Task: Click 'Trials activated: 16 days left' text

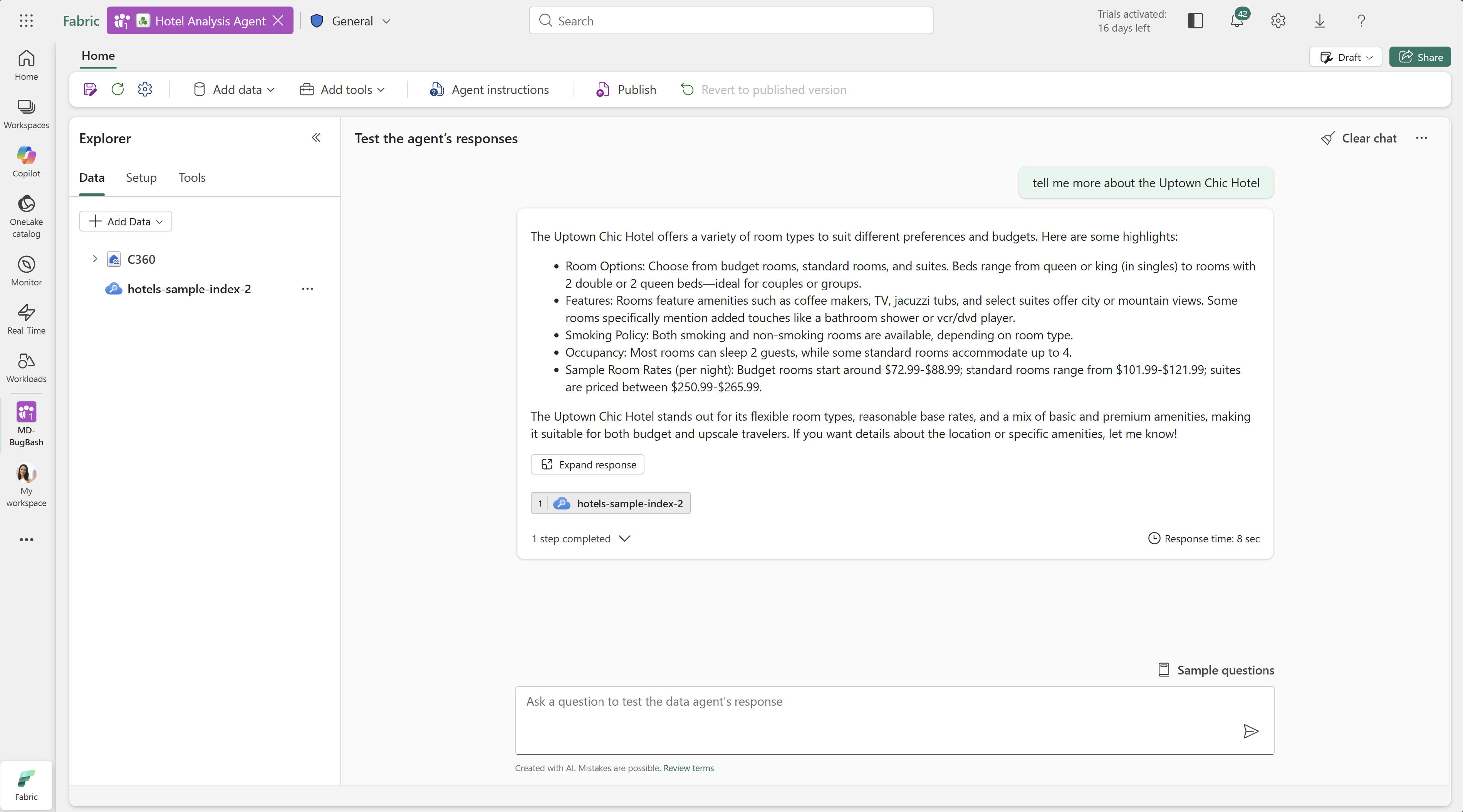Action: pos(1131,21)
